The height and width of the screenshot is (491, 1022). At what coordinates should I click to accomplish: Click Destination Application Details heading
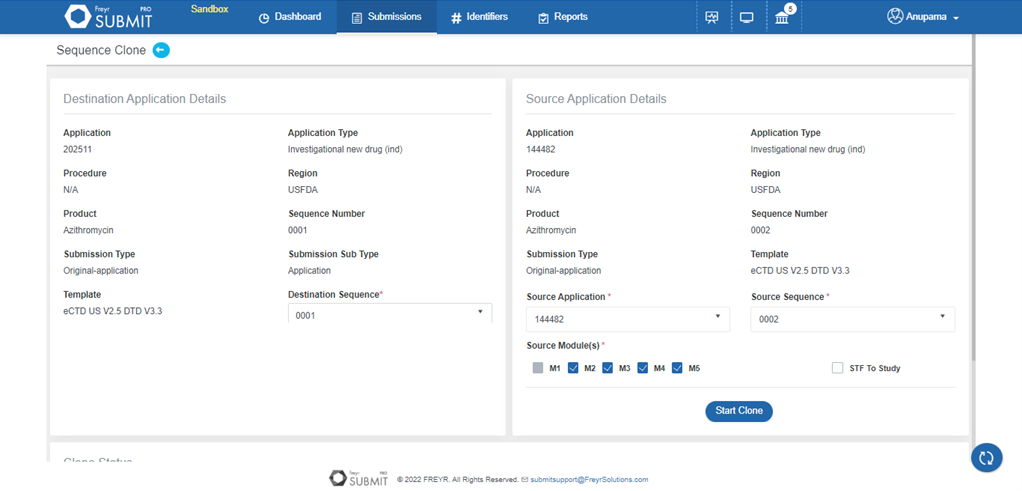145,99
